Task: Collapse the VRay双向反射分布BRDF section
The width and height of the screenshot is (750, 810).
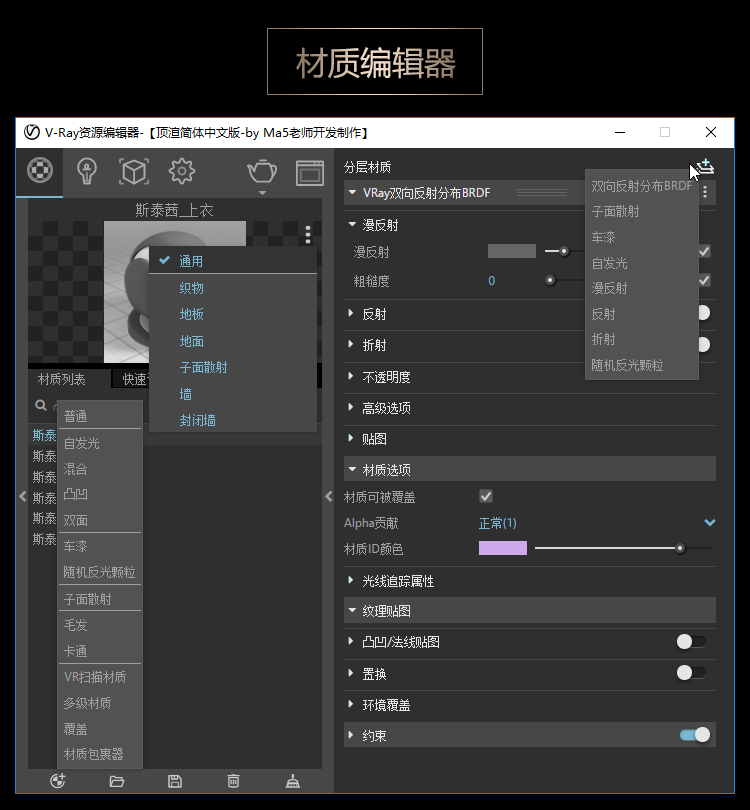Action: pos(352,192)
